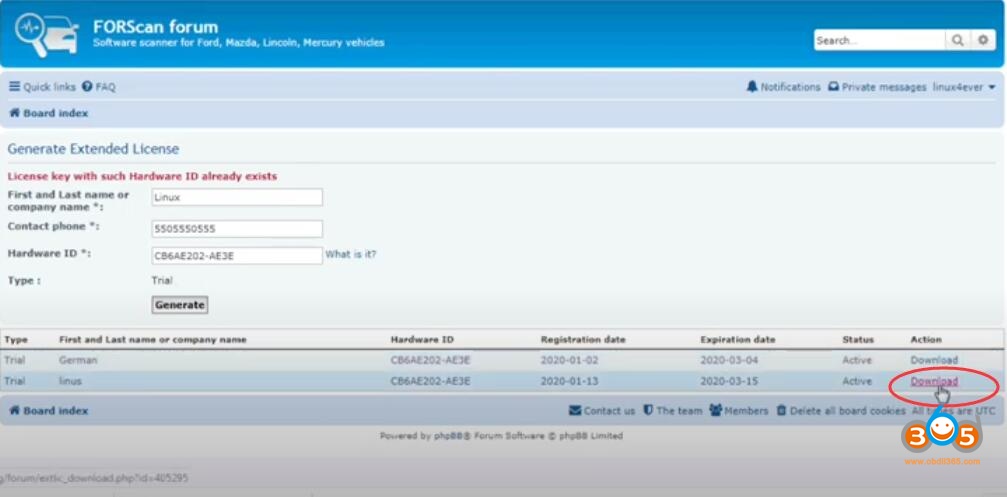
Task: Click the Generate Extended License heading
Action: pyautogui.click(x=93, y=149)
